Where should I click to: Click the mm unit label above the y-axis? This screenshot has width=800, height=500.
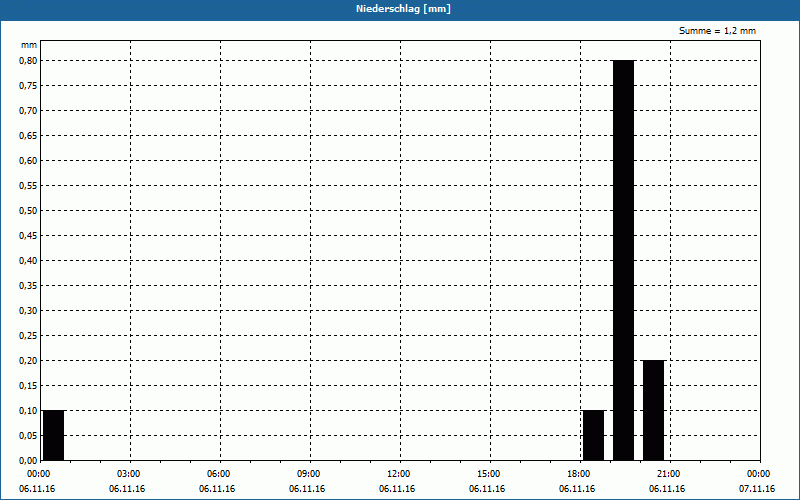point(29,45)
